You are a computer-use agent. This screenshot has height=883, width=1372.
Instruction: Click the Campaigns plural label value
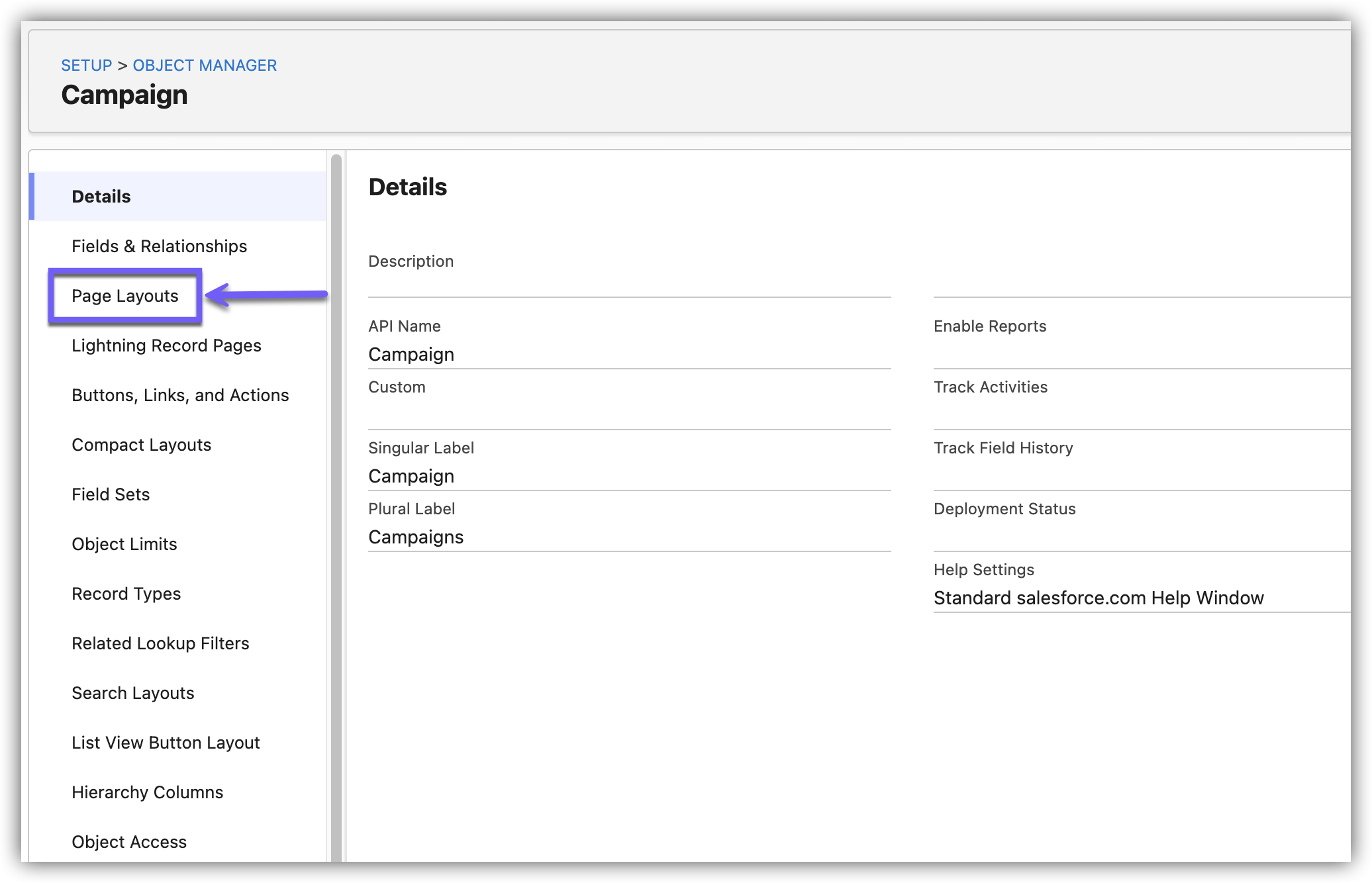click(415, 537)
